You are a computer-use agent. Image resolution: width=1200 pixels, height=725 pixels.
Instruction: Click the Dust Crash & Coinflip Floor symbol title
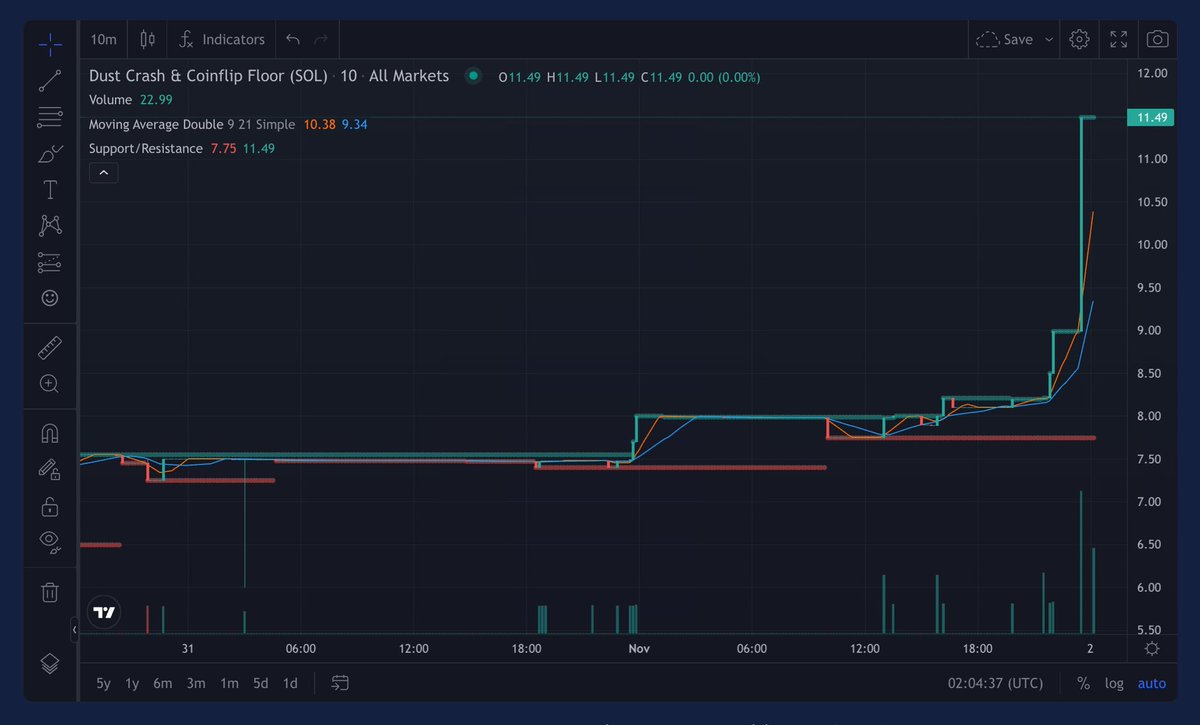click(x=208, y=76)
